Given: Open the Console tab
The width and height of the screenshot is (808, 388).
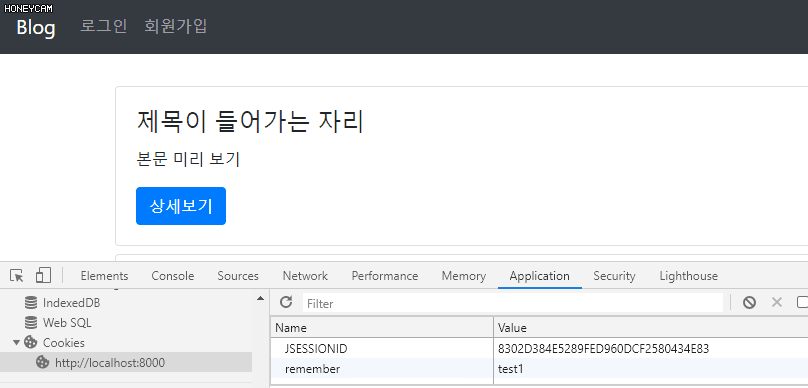Looking at the screenshot, I should click(173, 276).
